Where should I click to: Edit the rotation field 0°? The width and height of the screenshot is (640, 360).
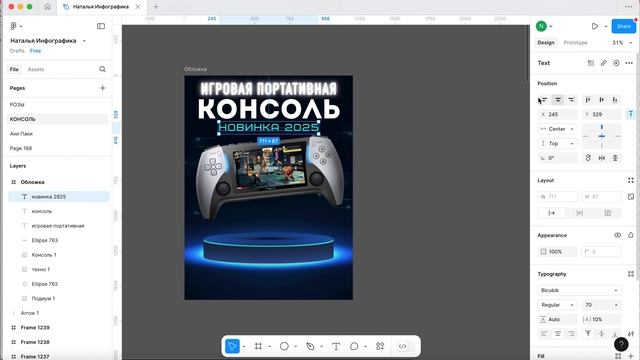click(558, 158)
